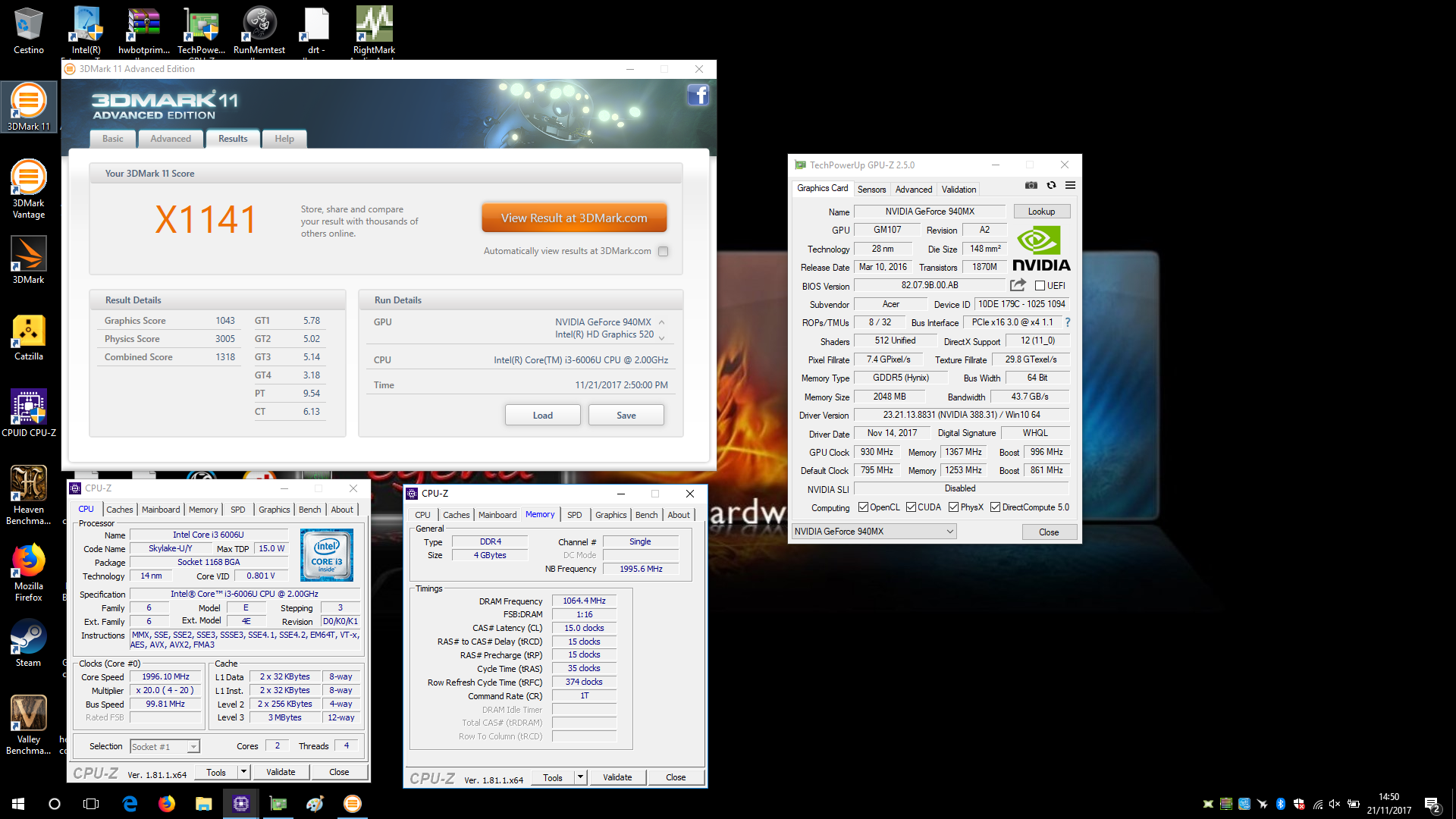Refresh GPU-Z with the refresh icon

coord(1051,185)
